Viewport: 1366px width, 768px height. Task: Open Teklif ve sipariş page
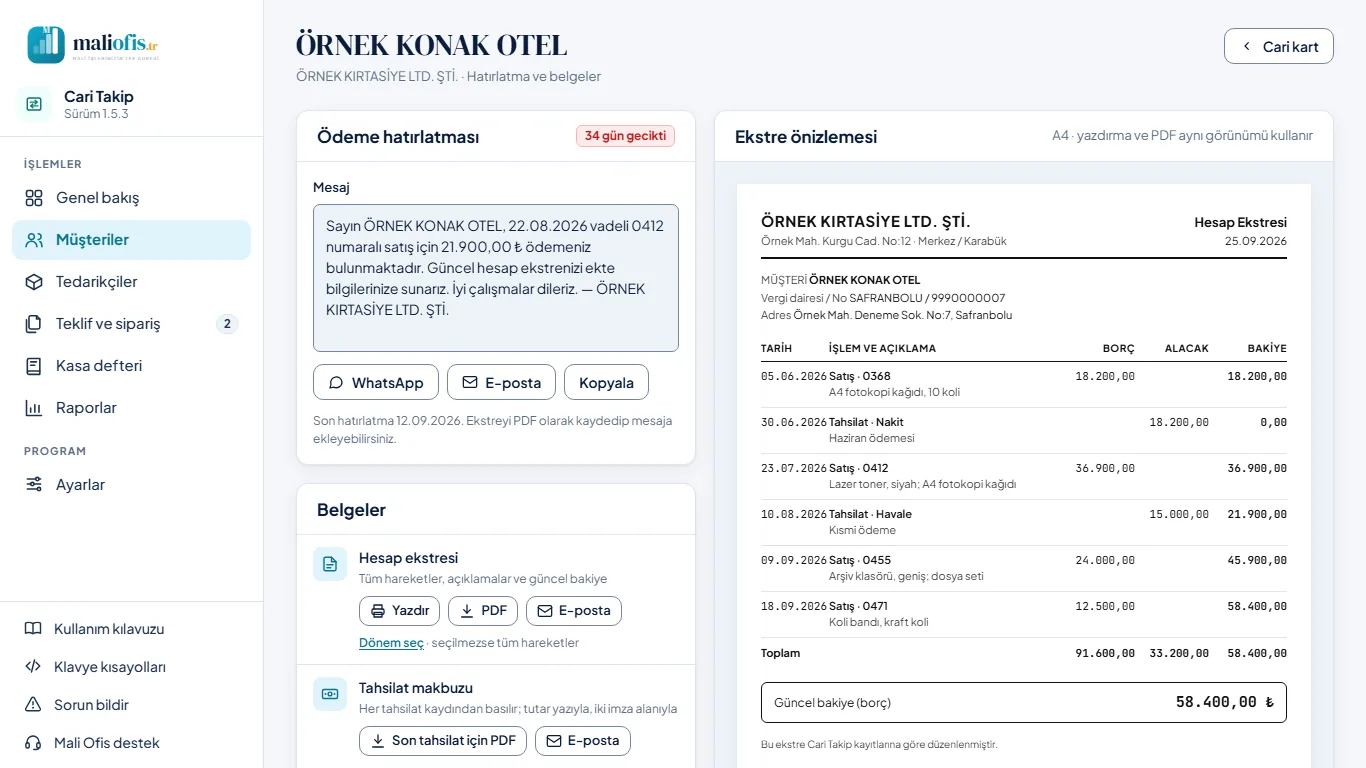(131, 324)
